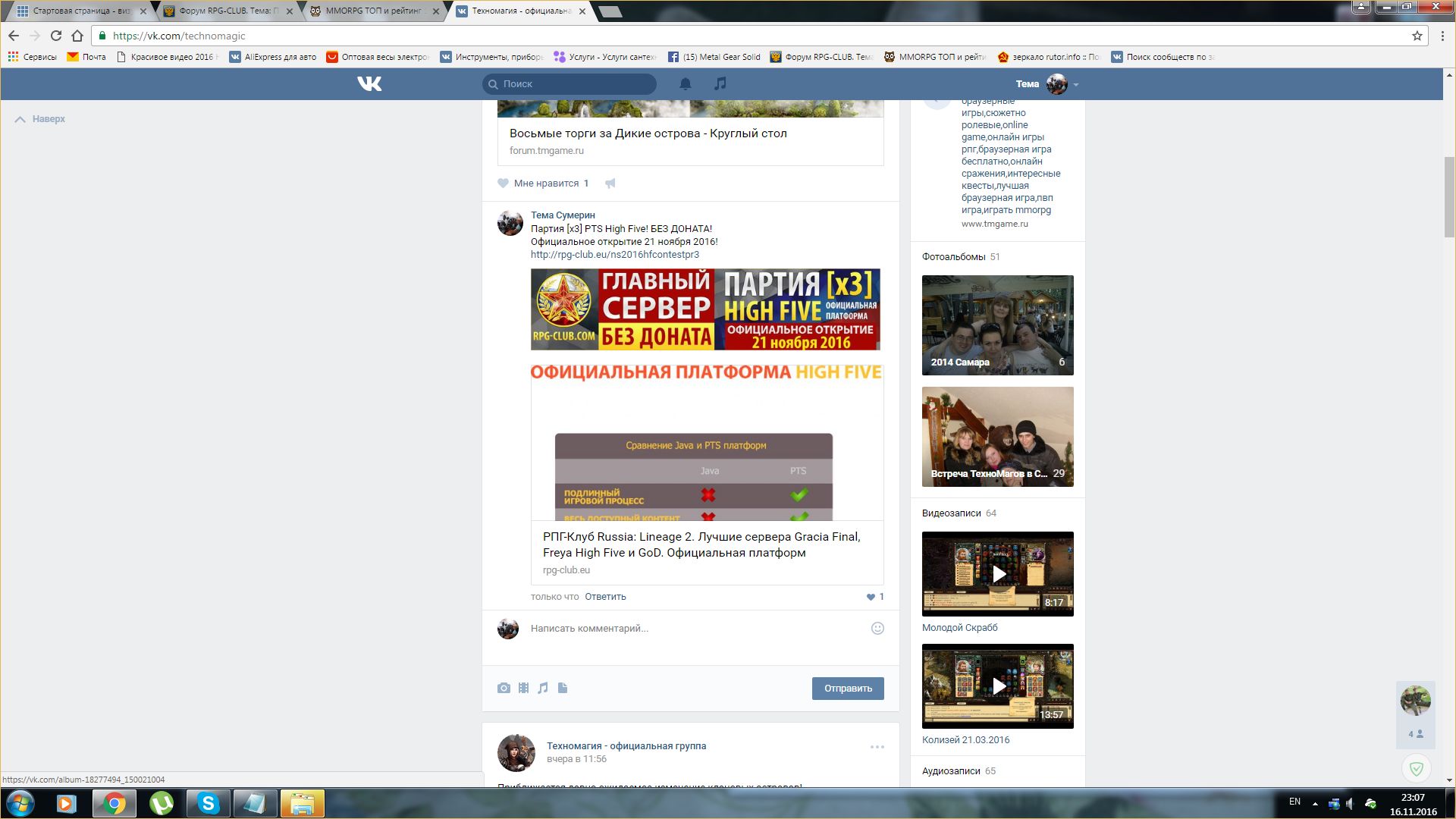The width and height of the screenshot is (1456, 819).
Task: Click the Написать комментарий input field
Action: coord(698,629)
